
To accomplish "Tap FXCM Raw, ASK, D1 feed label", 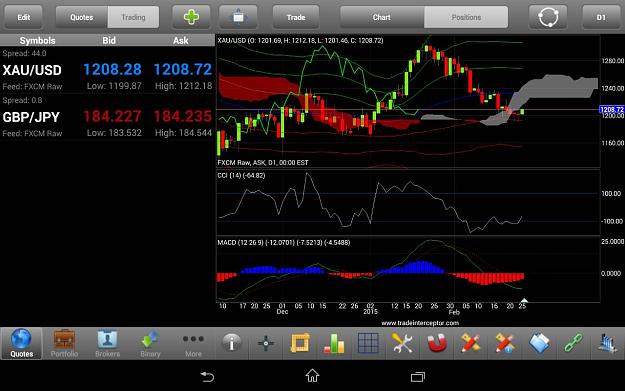I will click(x=263, y=163).
